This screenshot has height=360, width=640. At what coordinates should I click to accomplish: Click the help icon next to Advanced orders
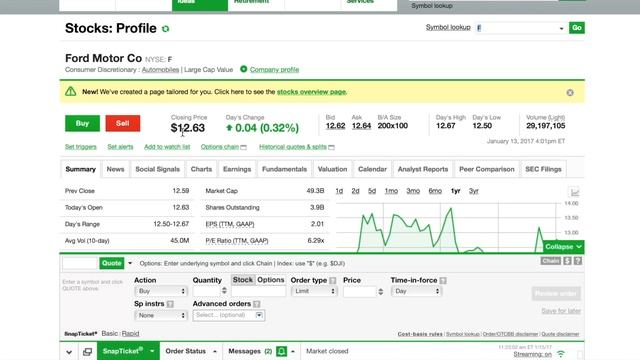click(x=257, y=304)
